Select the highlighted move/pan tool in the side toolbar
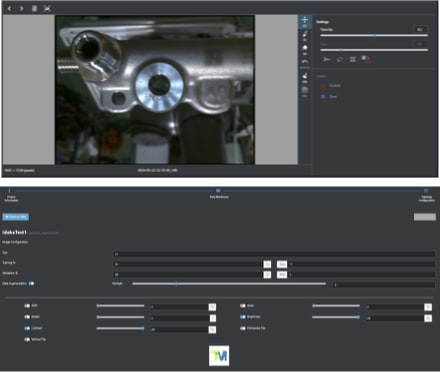The image size is (440, 372). (305, 22)
